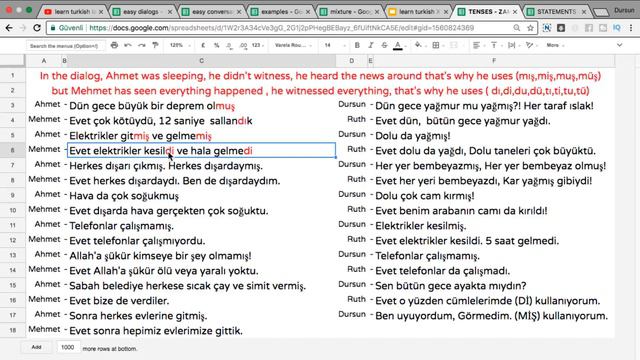Increase decimal places
This screenshot has height=360, width=640.
243,46
